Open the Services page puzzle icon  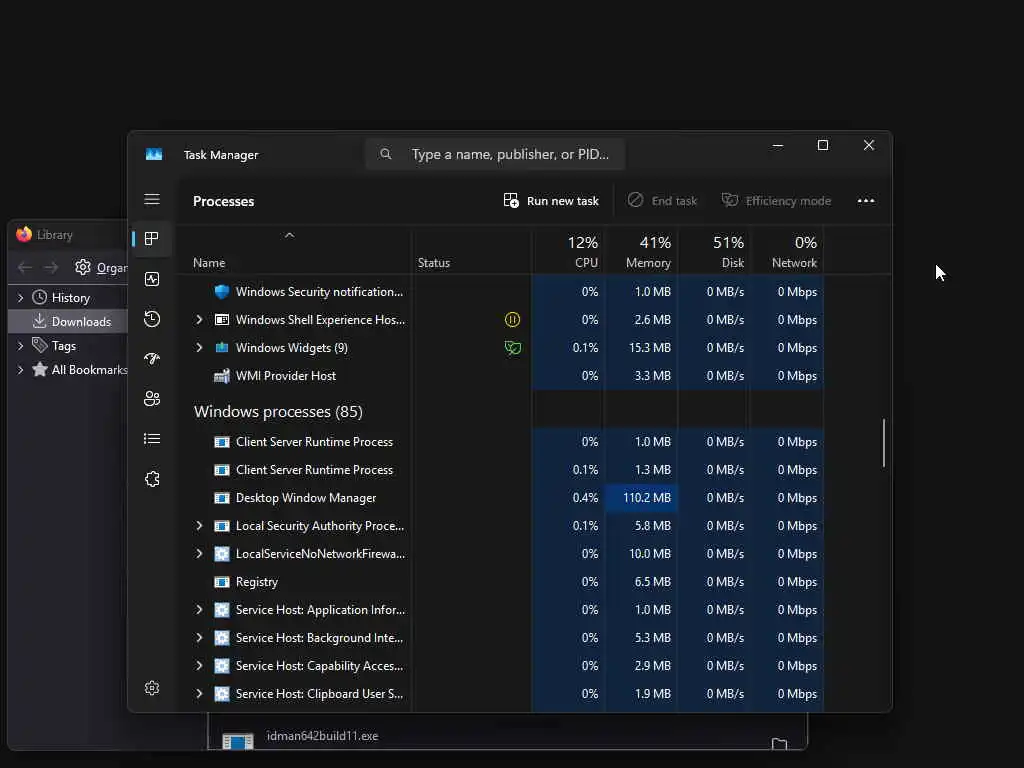pos(152,479)
